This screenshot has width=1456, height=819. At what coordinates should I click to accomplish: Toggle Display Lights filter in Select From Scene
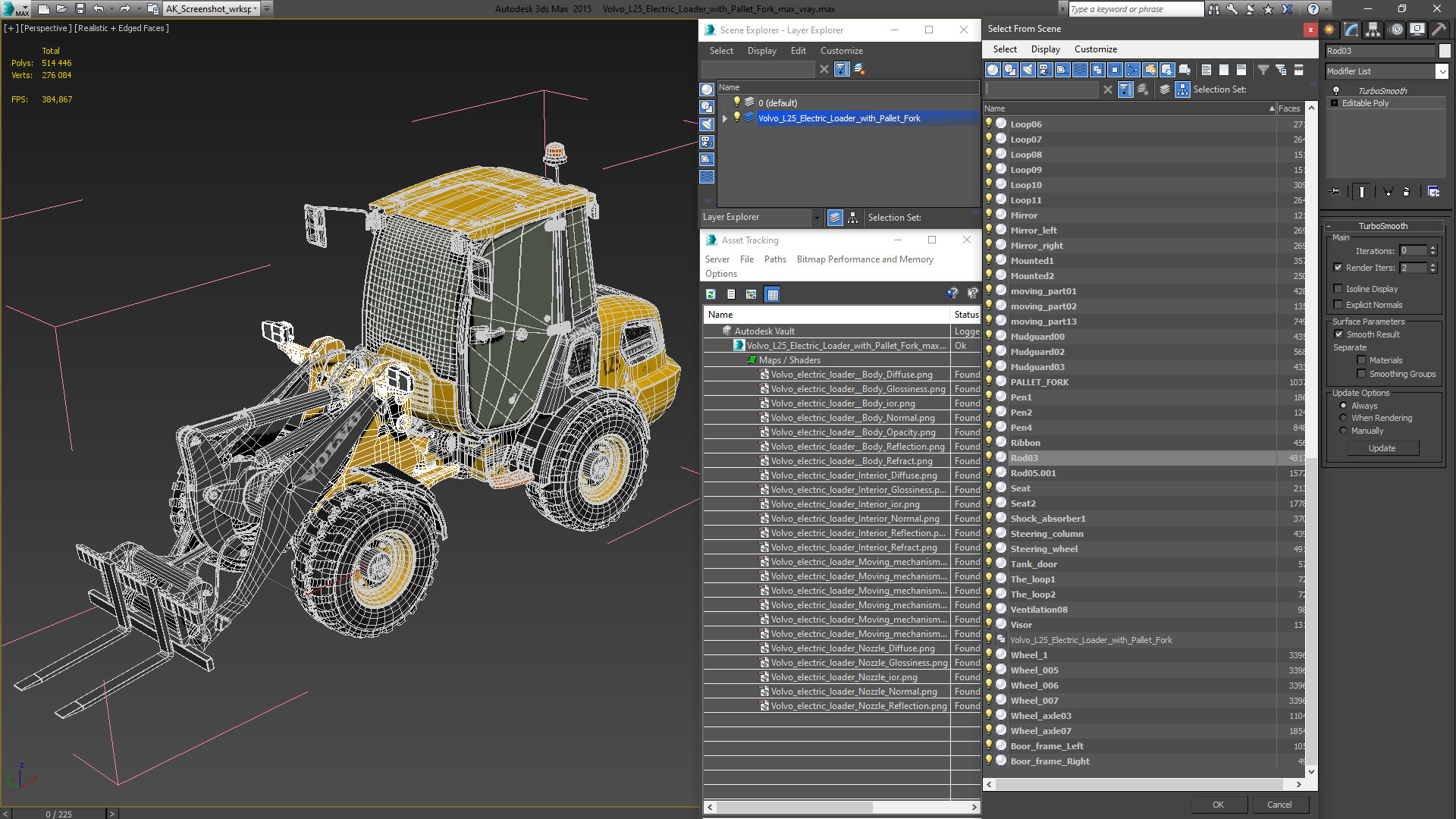[1028, 70]
